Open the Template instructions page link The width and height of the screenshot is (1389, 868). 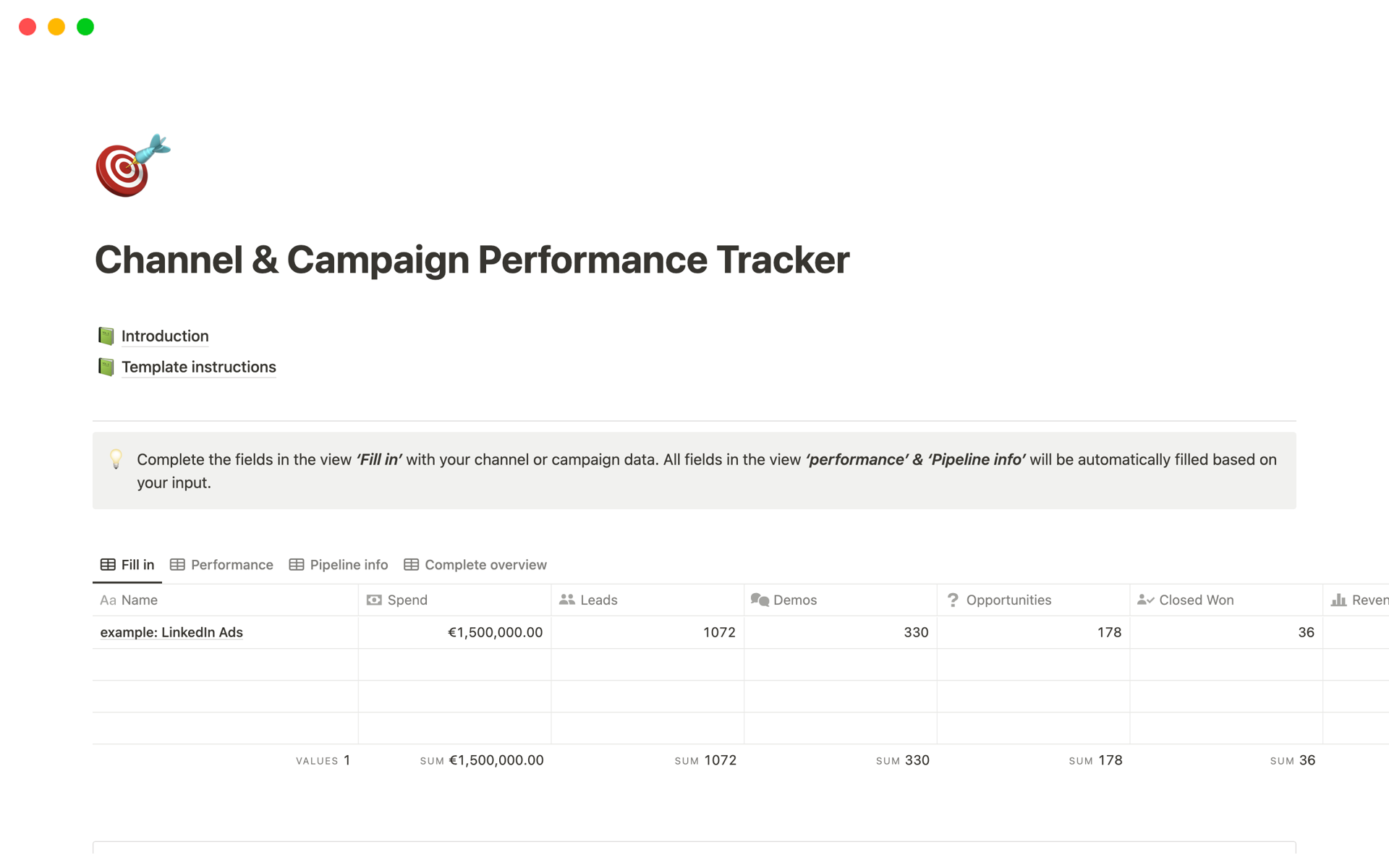[199, 367]
